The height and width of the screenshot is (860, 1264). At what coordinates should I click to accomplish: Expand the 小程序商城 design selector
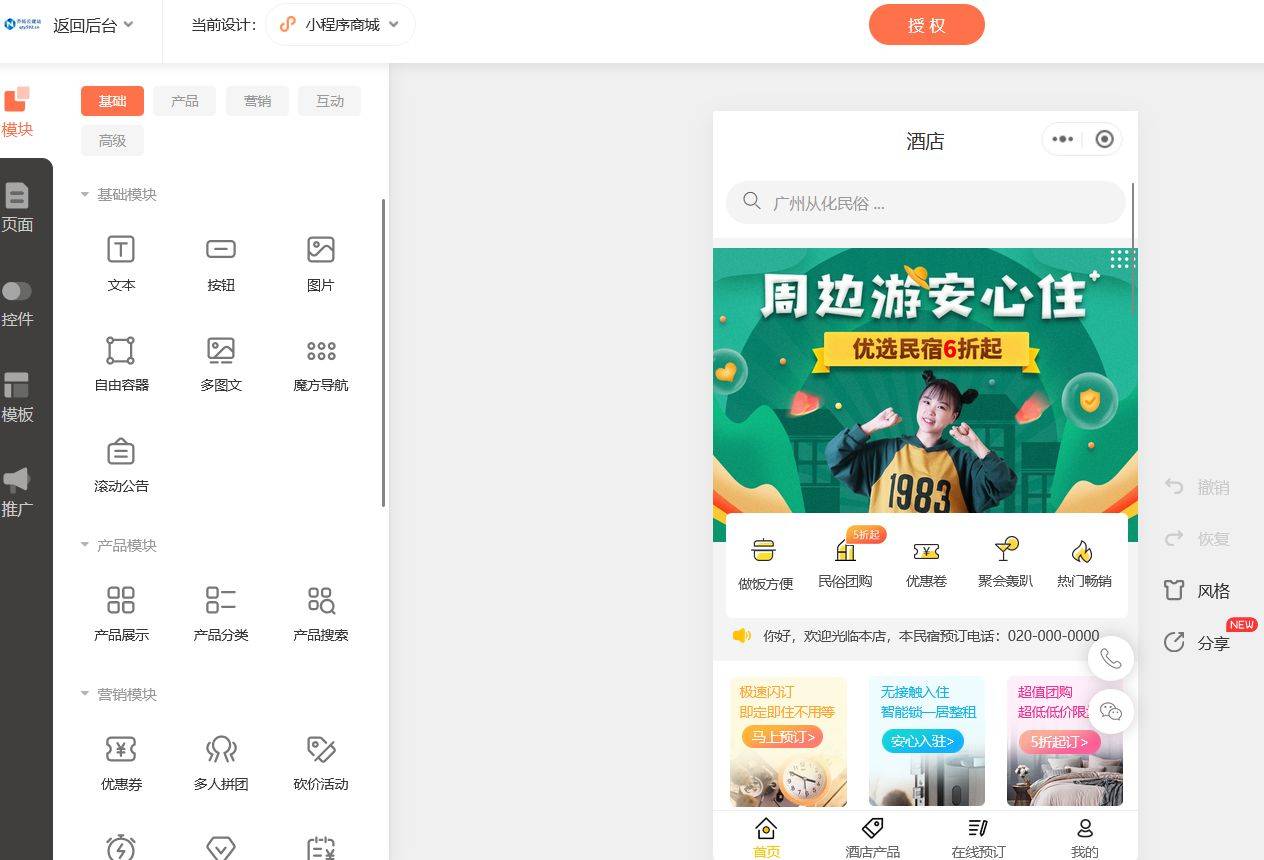(341, 25)
